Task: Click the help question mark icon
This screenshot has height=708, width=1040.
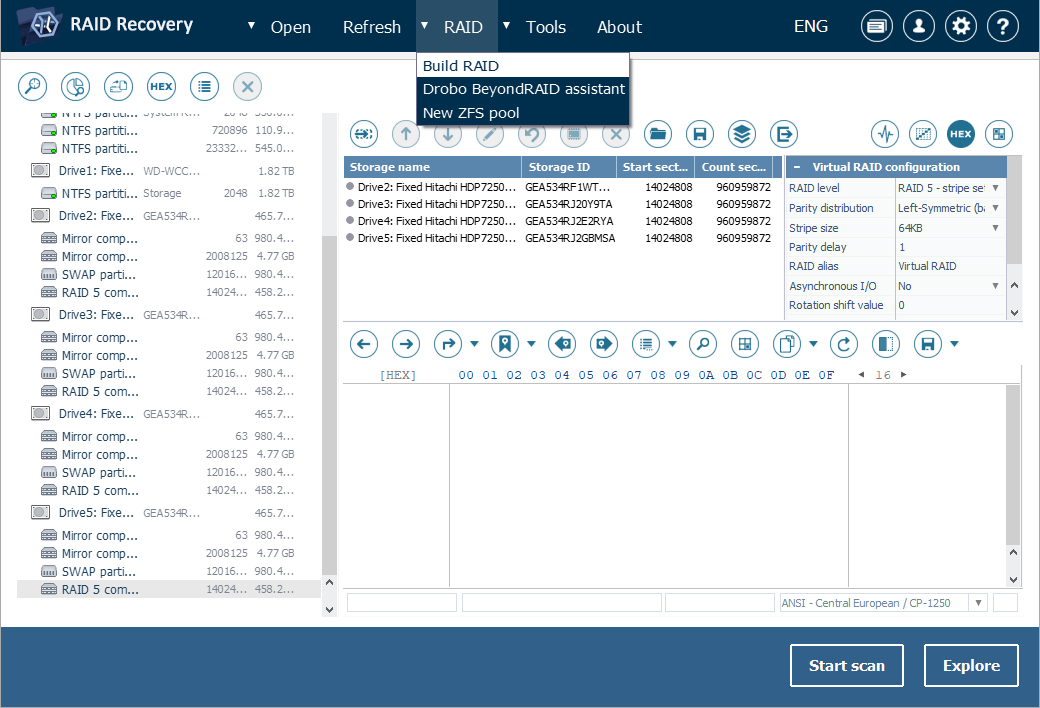Action: pos(1003,27)
